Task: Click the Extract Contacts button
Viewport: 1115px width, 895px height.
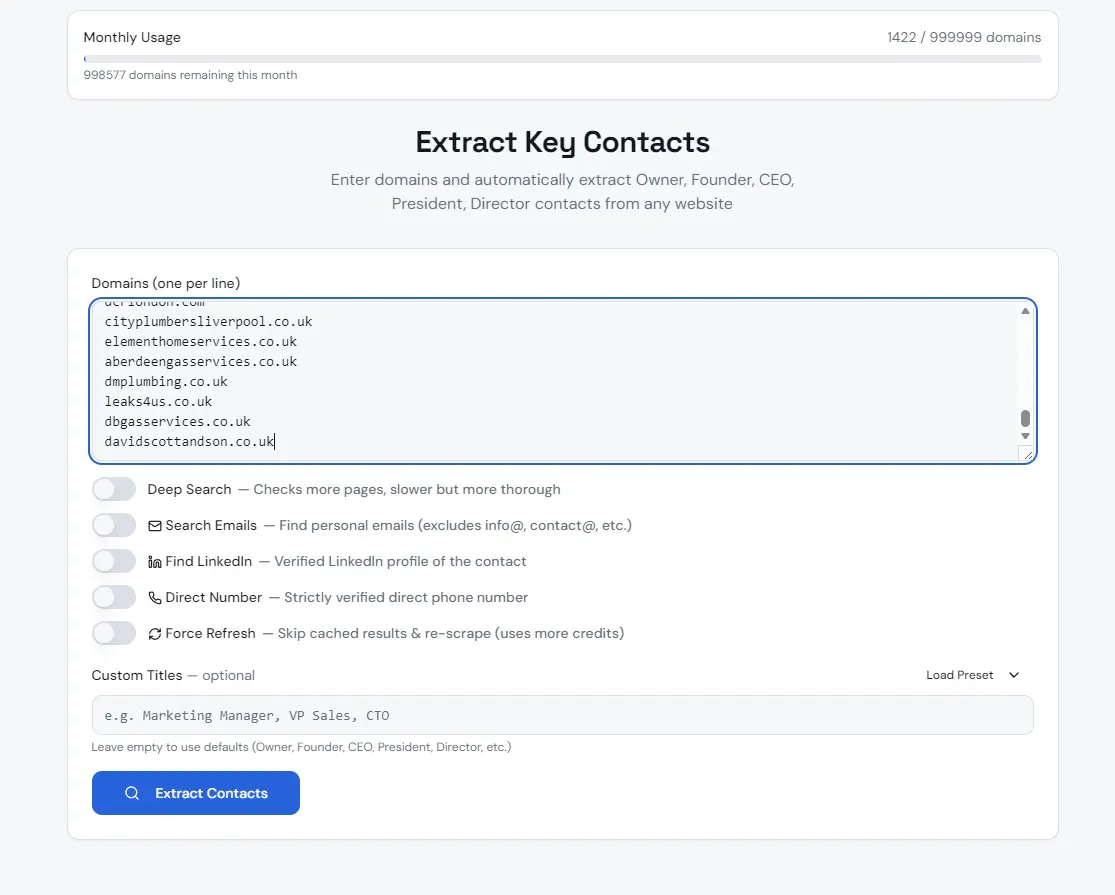Action: click(x=196, y=793)
